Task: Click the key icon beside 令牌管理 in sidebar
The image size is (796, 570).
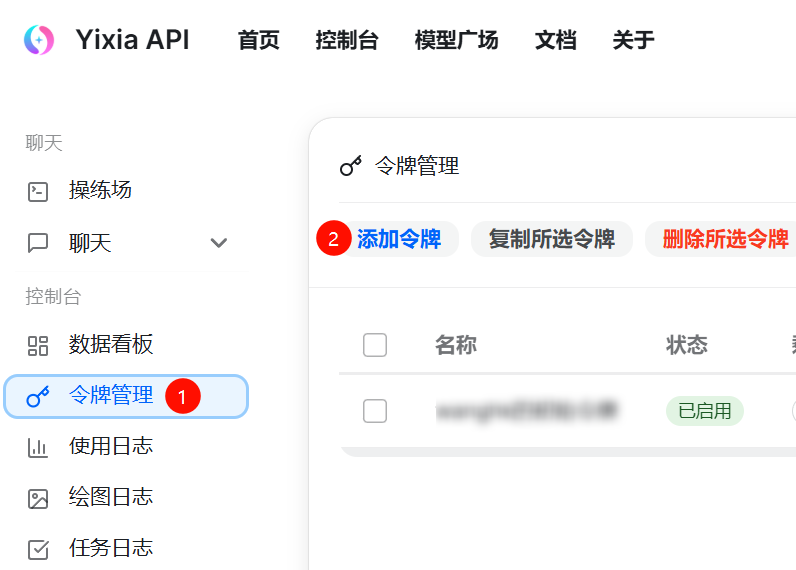Action: pyautogui.click(x=38, y=397)
